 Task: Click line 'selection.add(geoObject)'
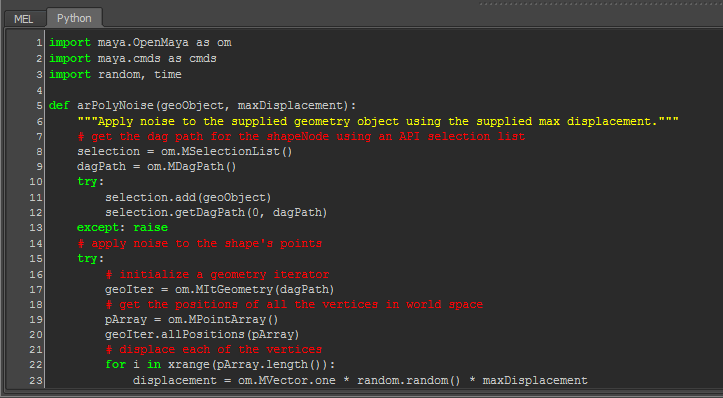[x=188, y=197]
